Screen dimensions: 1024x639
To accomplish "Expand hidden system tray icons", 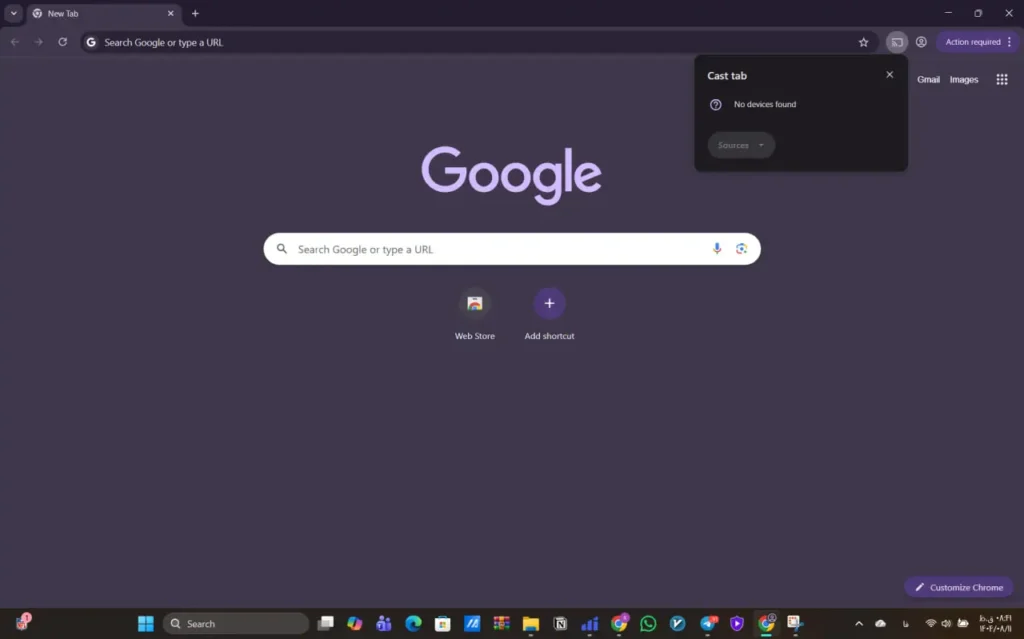I will 858,623.
